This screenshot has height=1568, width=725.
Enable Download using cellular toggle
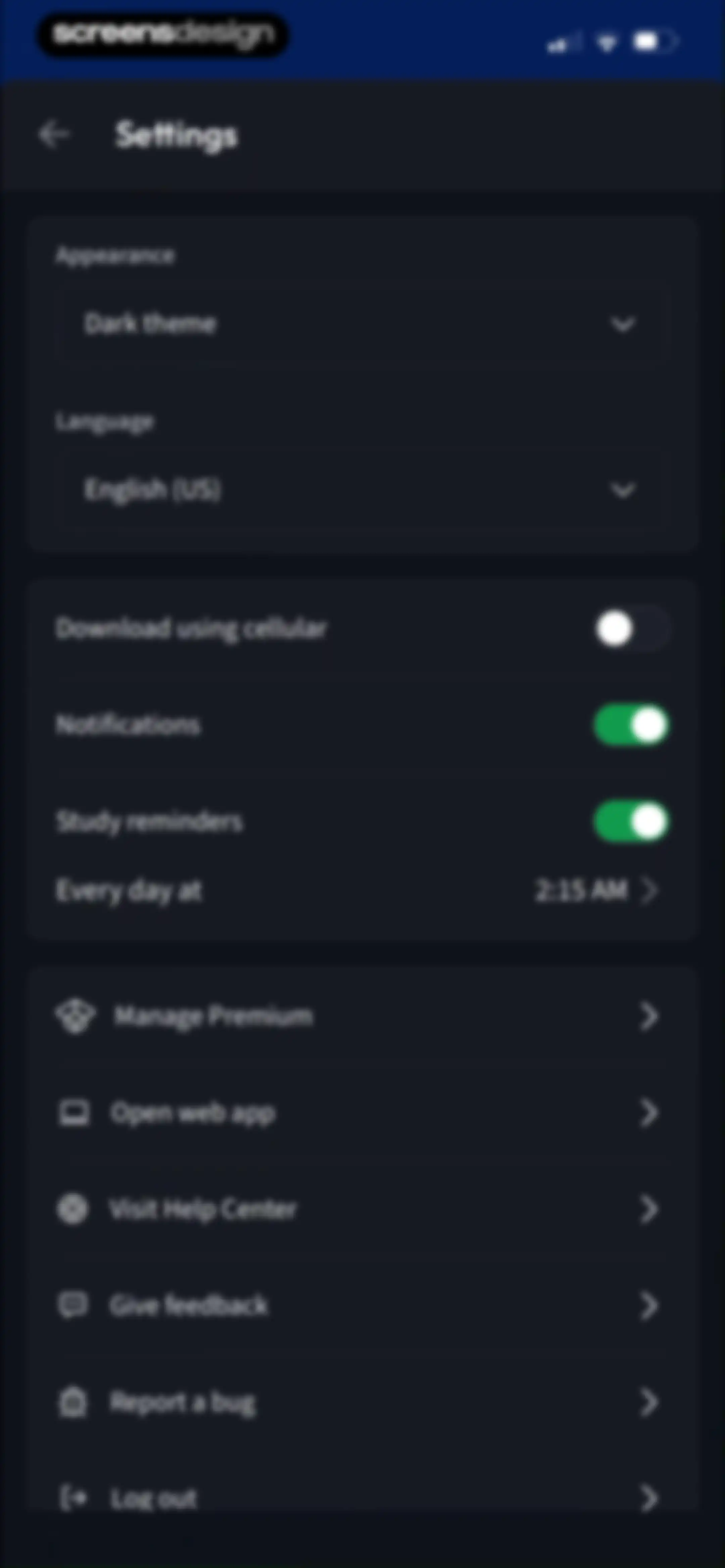tap(631, 628)
